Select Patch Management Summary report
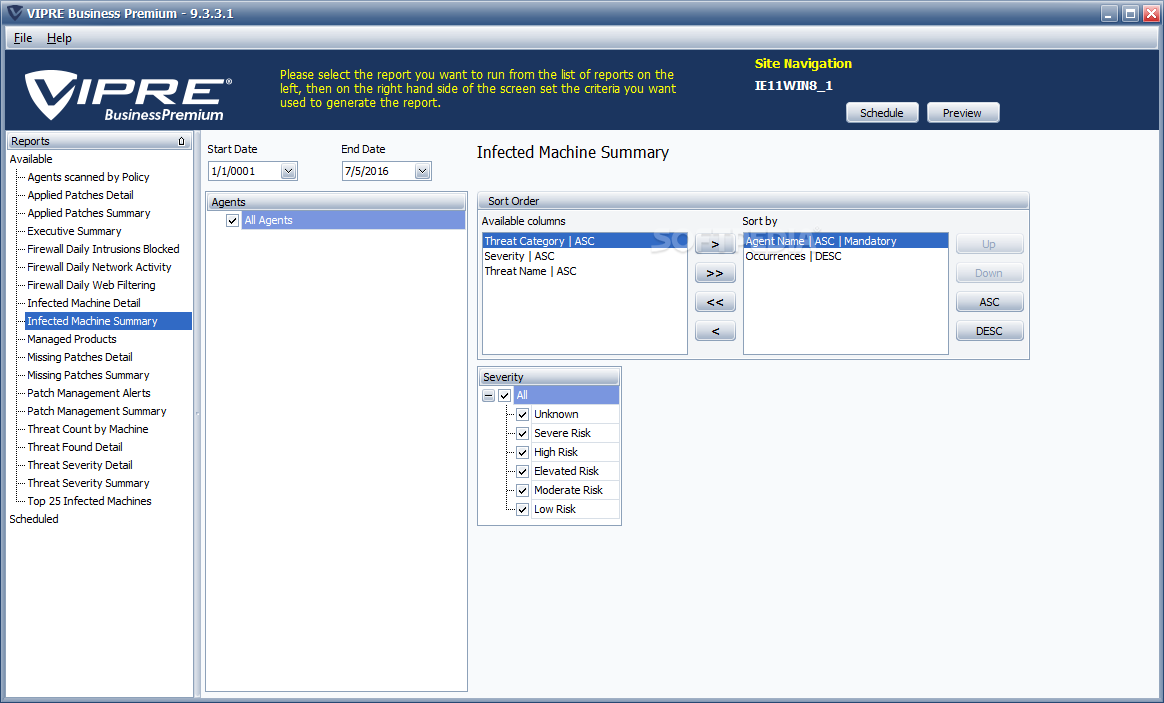1164x703 pixels. (97, 411)
